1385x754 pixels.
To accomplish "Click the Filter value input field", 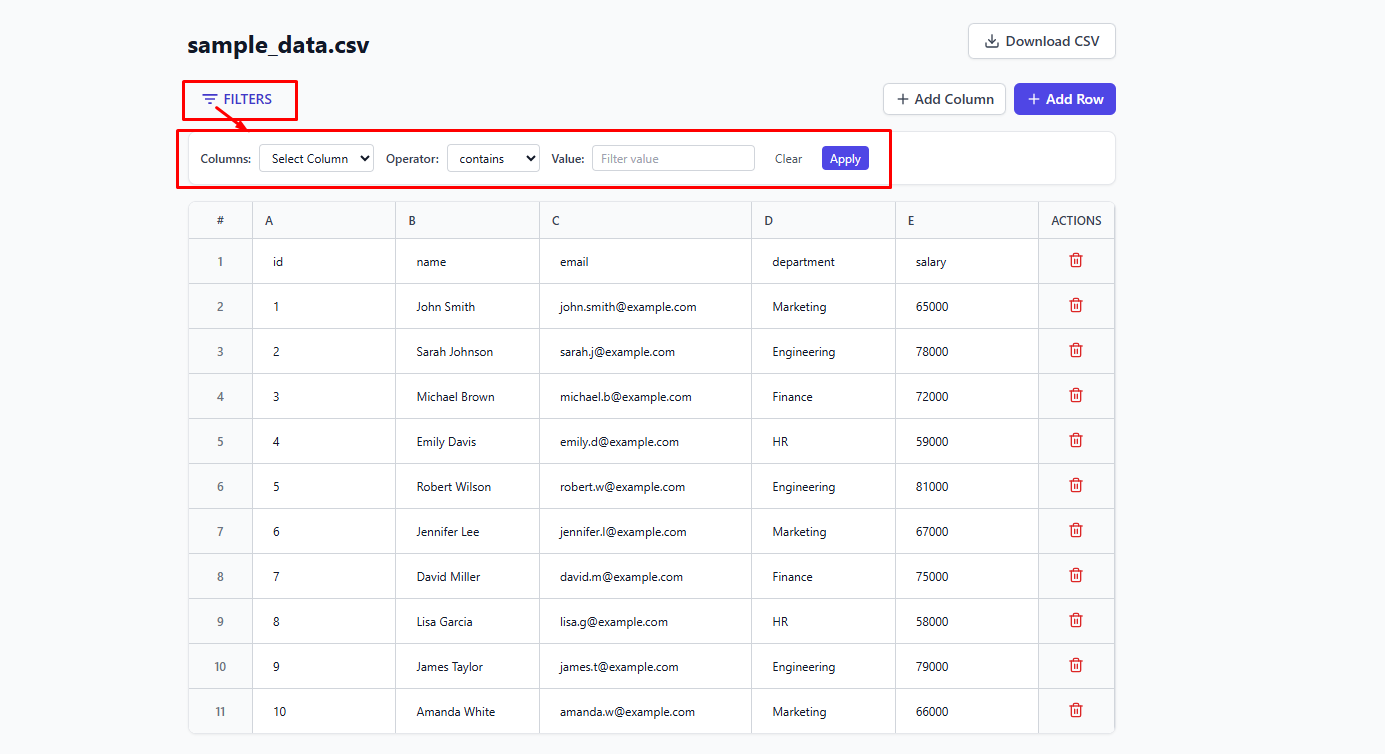I will point(673,158).
